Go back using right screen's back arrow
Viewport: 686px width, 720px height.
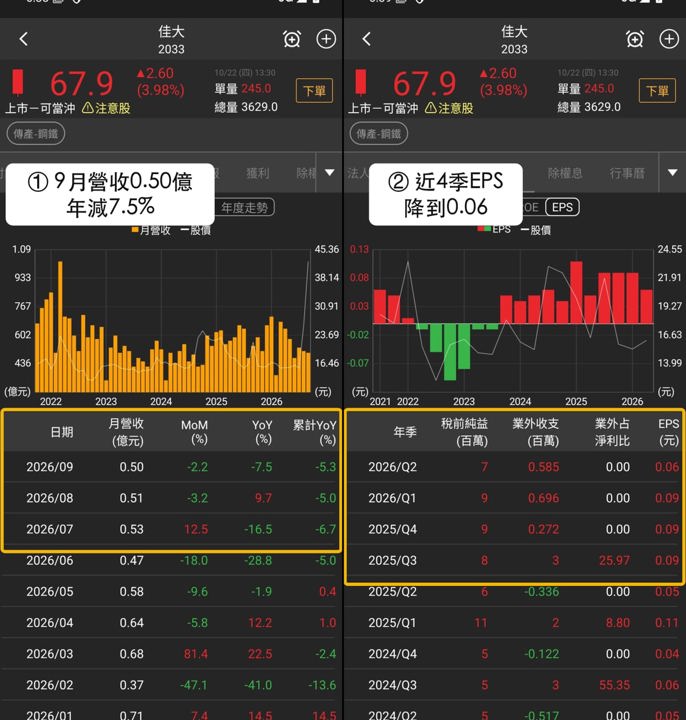366,39
